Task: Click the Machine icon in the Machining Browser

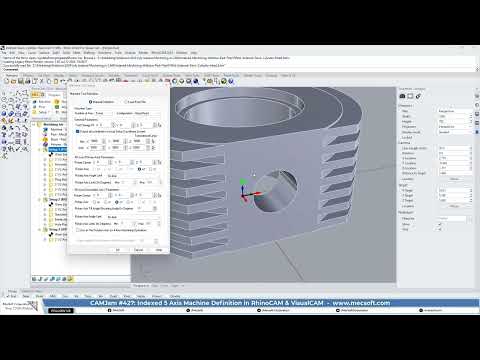Action: click(34, 102)
